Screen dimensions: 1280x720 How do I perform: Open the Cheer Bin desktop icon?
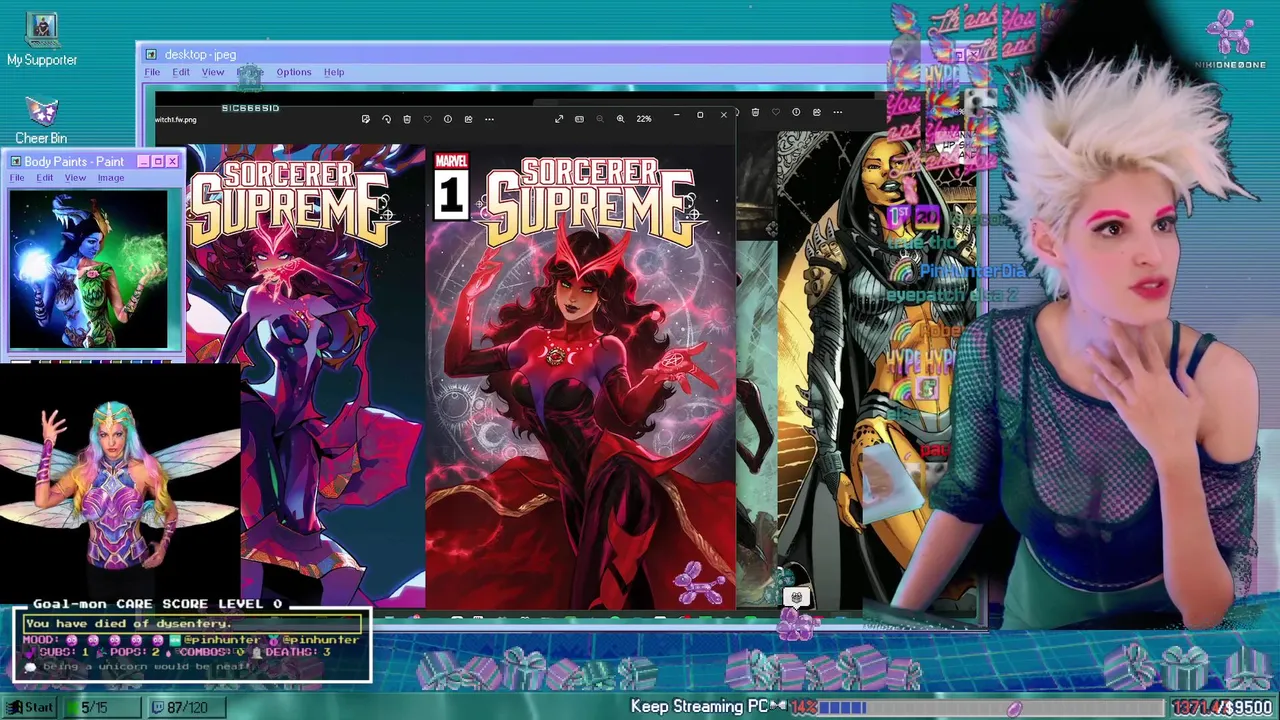point(41,120)
